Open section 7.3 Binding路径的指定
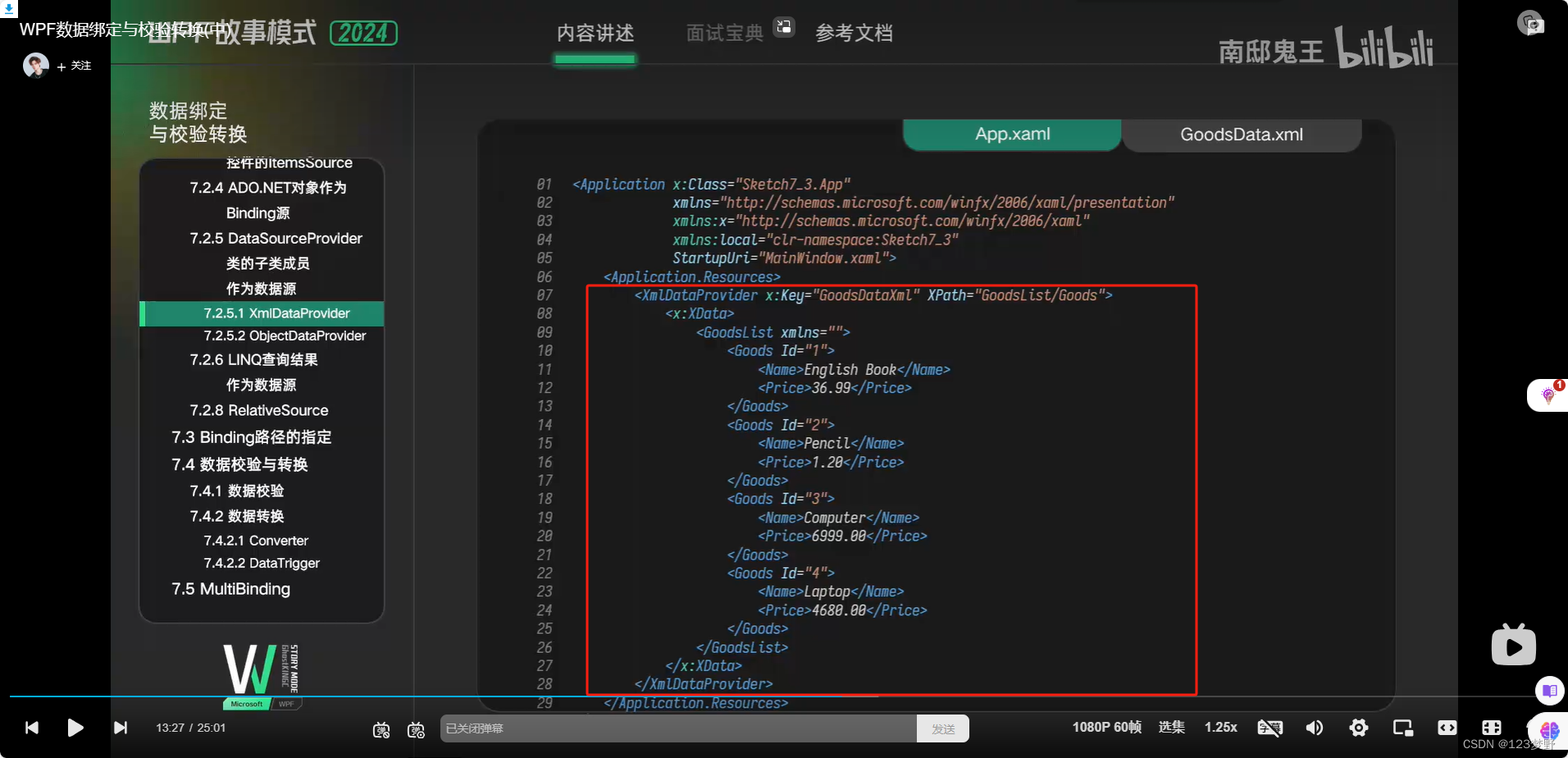 pyautogui.click(x=251, y=437)
